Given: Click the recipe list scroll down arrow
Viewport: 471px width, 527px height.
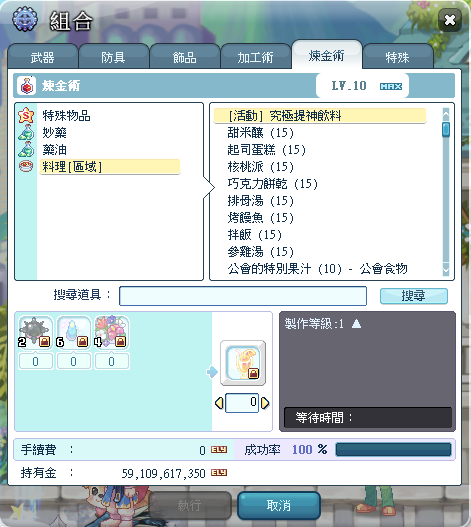Looking at the screenshot, I should (x=446, y=269).
